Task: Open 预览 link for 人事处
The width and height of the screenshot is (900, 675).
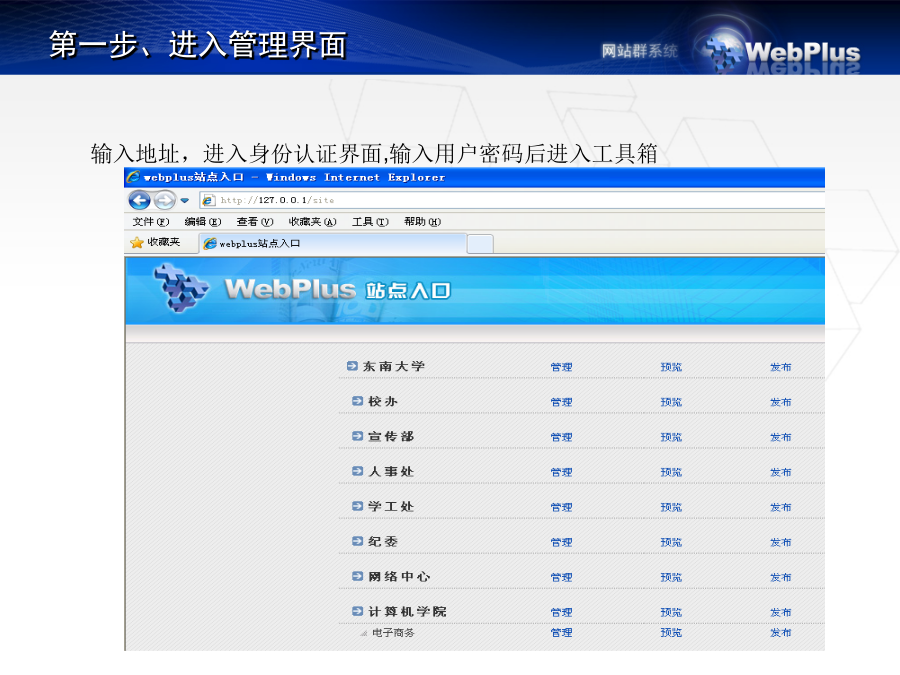Action: click(671, 472)
